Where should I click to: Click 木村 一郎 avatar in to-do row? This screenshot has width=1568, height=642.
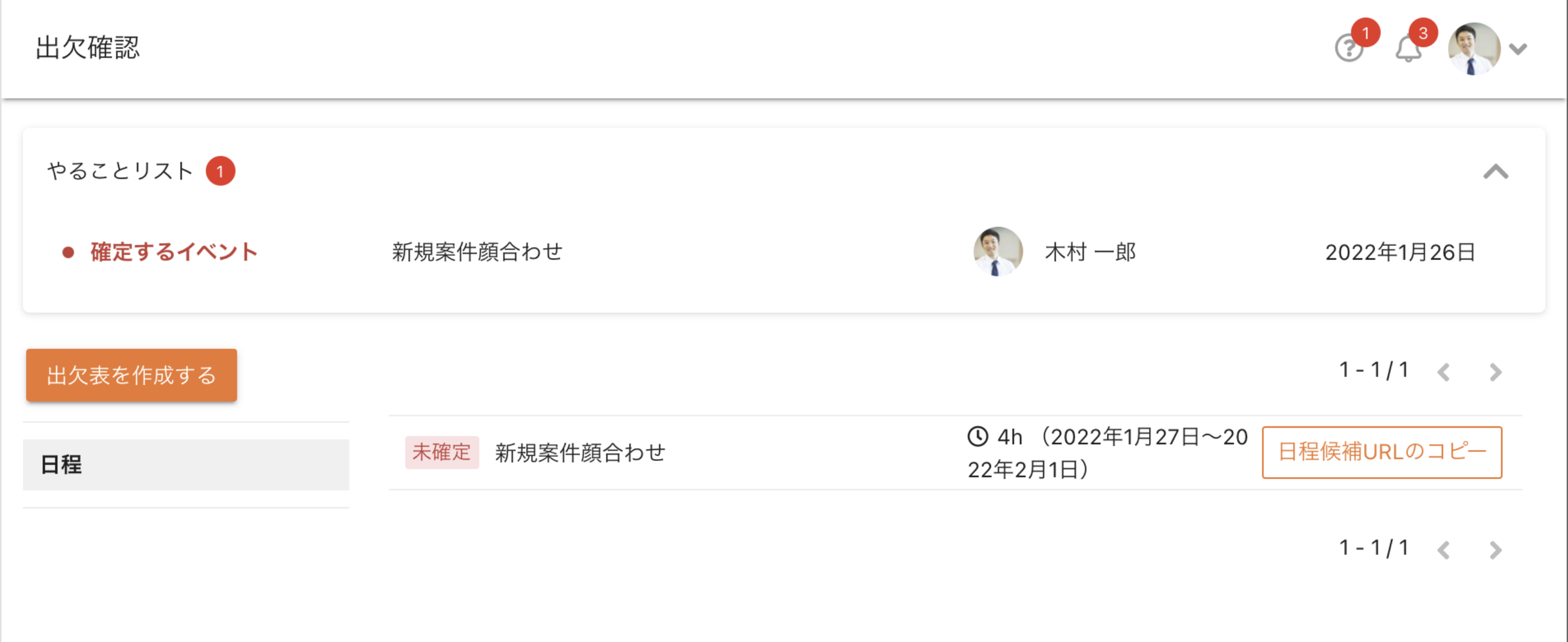tap(998, 252)
